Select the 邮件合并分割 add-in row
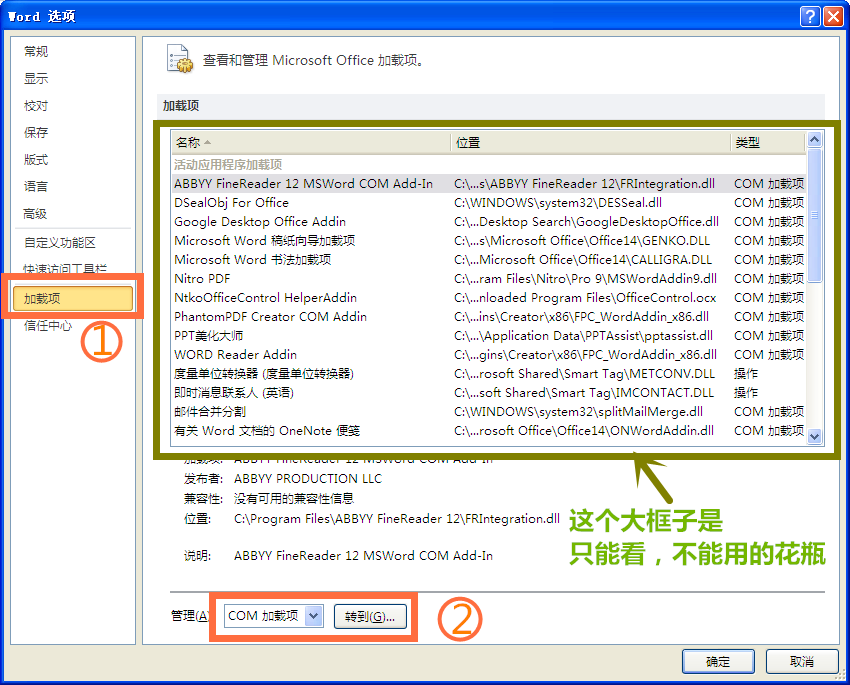Viewport: 850px width, 685px height. tap(488, 411)
